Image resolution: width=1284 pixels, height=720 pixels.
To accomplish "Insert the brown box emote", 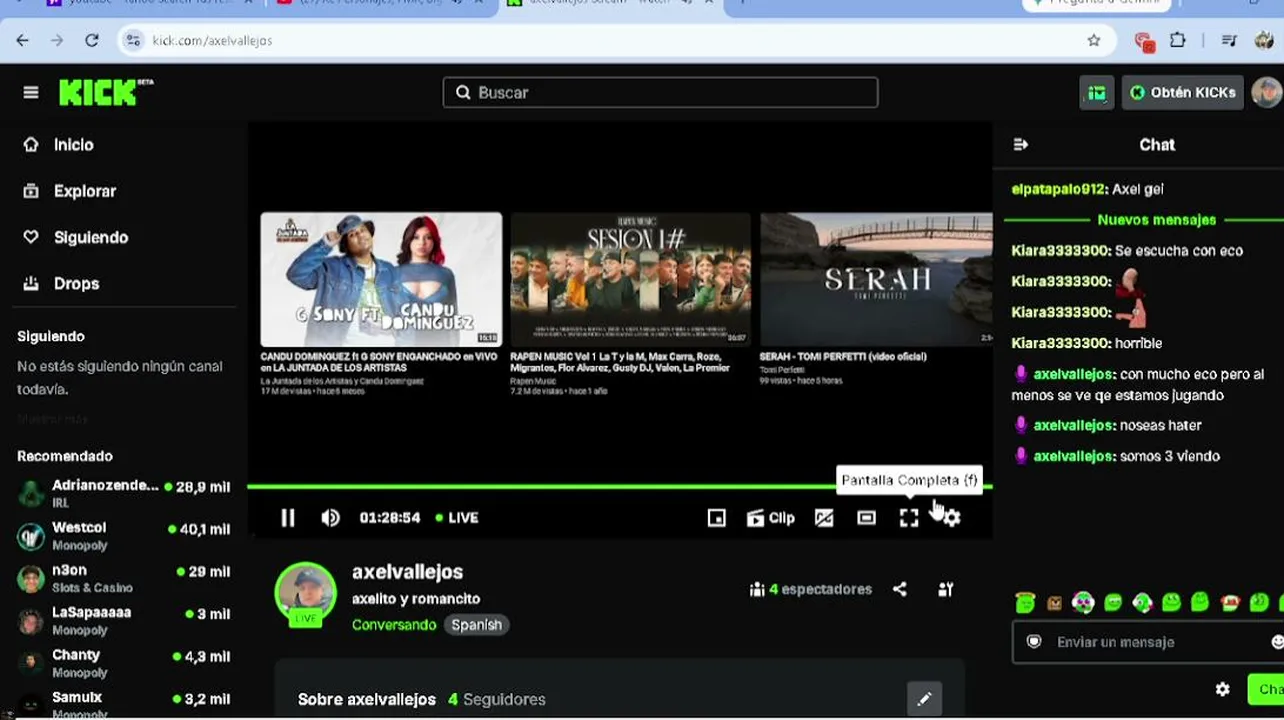I will 1054,602.
